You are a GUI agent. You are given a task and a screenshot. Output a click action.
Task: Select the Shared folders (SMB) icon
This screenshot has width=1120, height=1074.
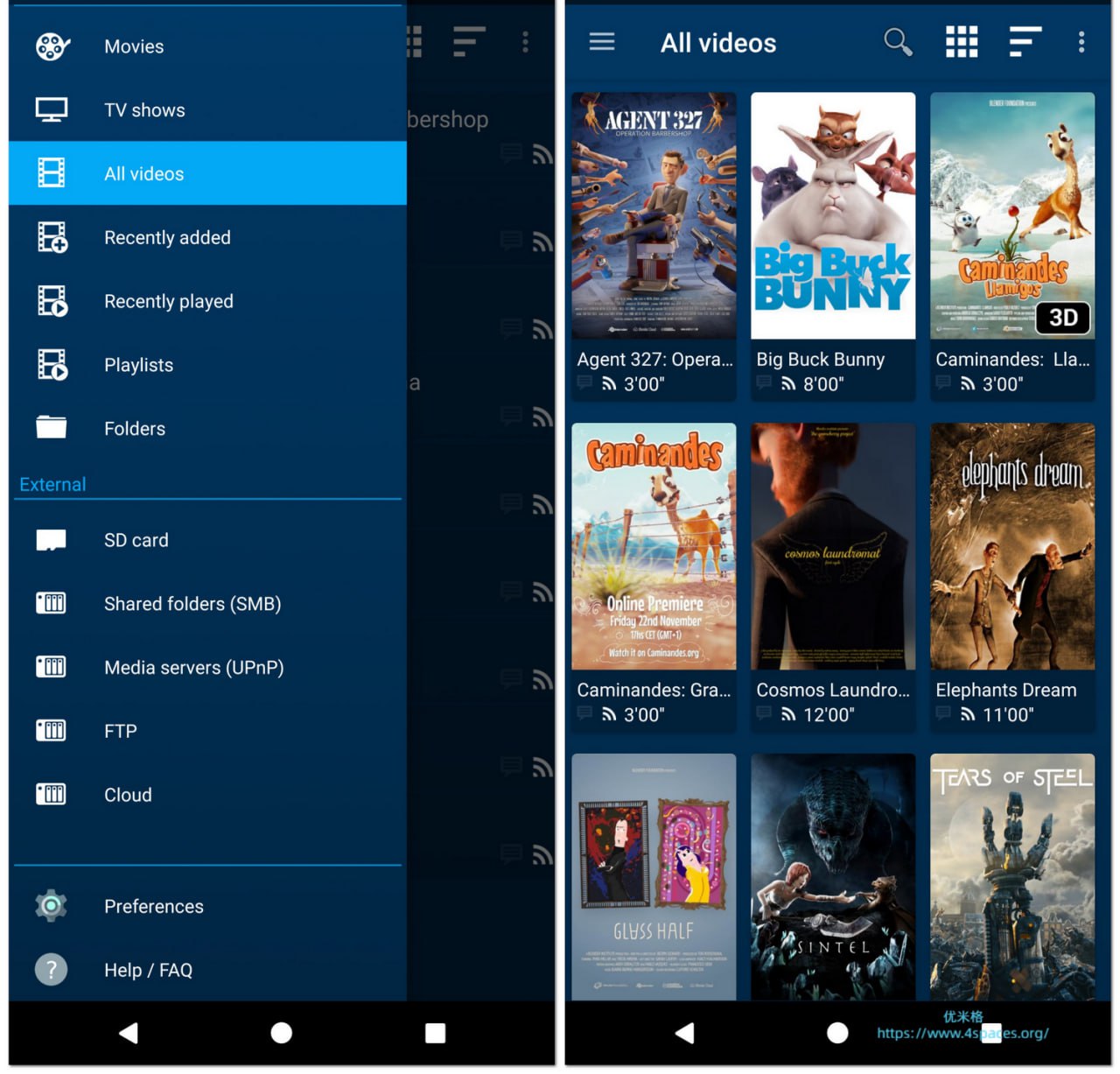pos(51,603)
